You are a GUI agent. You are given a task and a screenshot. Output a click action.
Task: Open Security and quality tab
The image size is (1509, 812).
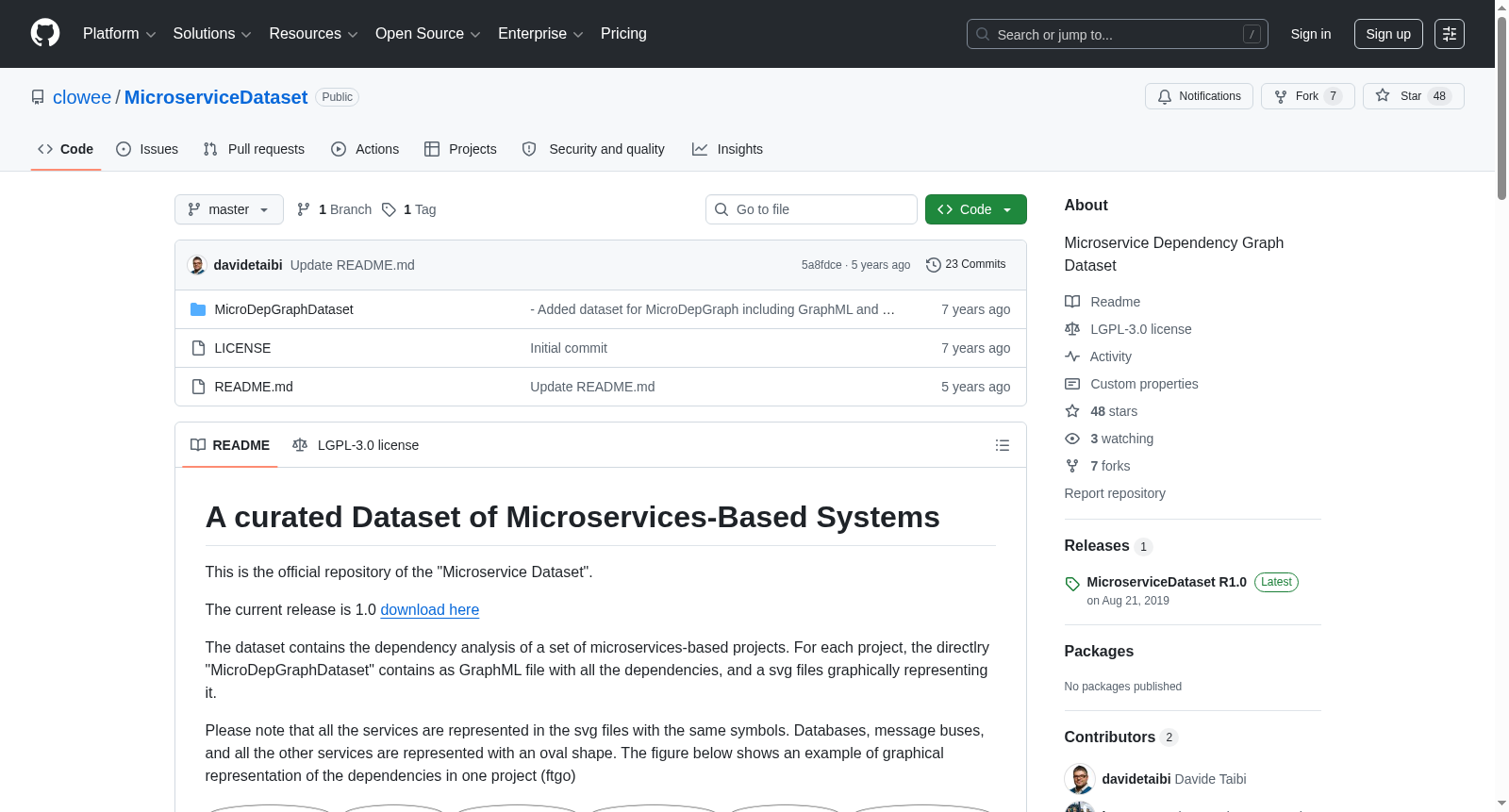pos(593,149)
